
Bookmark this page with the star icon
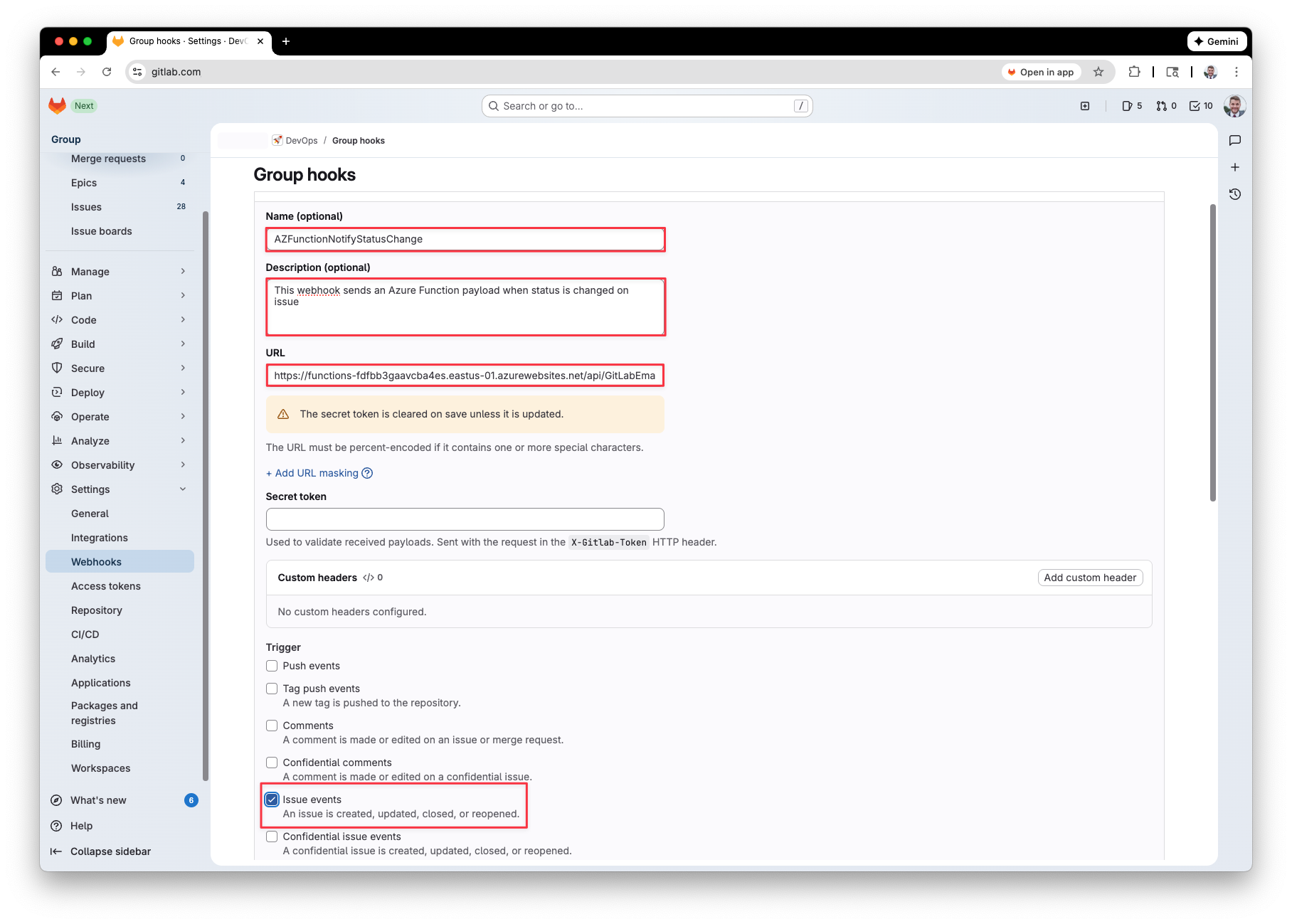tap(1098, 72)
